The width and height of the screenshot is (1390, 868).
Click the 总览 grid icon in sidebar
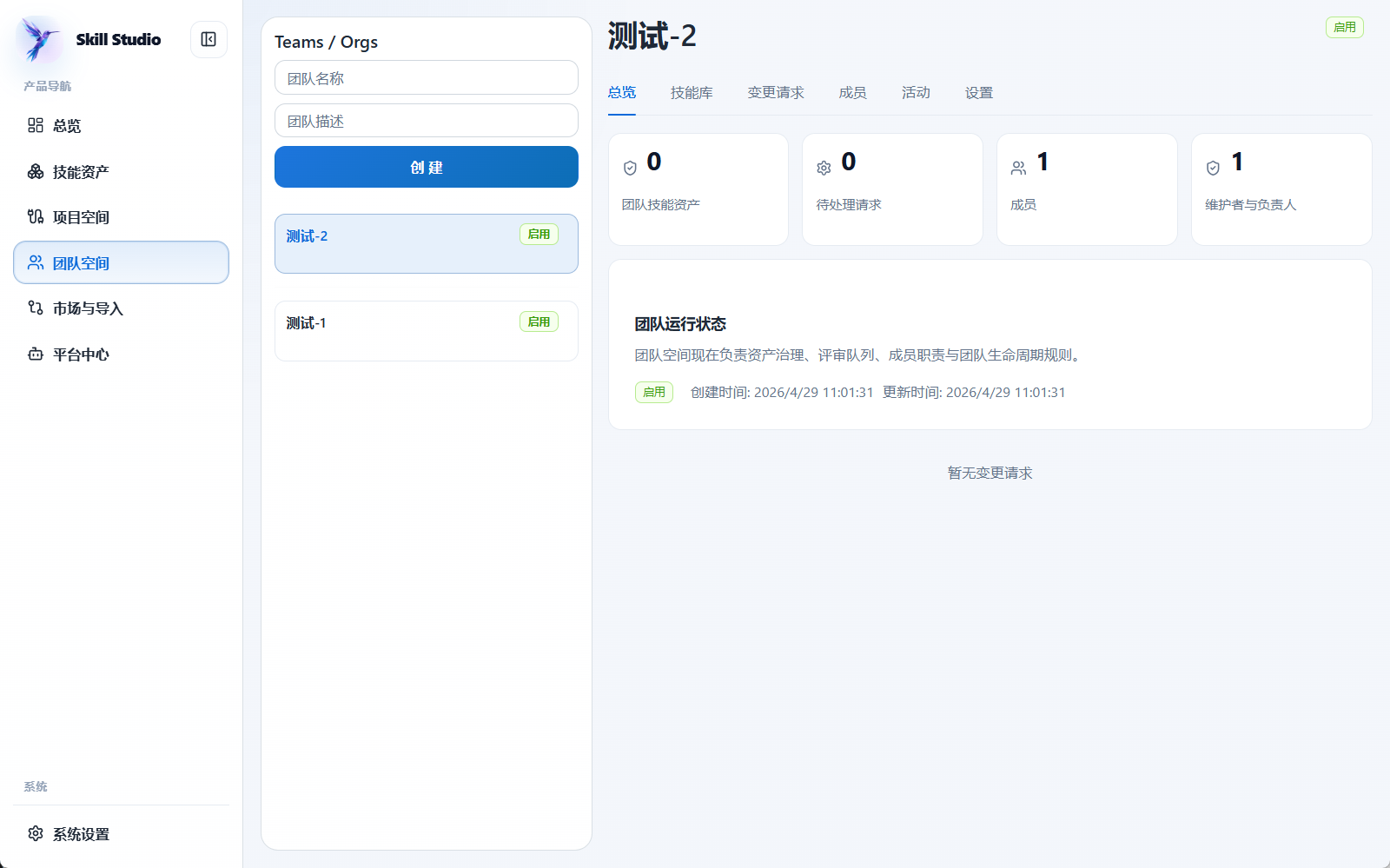(36, 125)
